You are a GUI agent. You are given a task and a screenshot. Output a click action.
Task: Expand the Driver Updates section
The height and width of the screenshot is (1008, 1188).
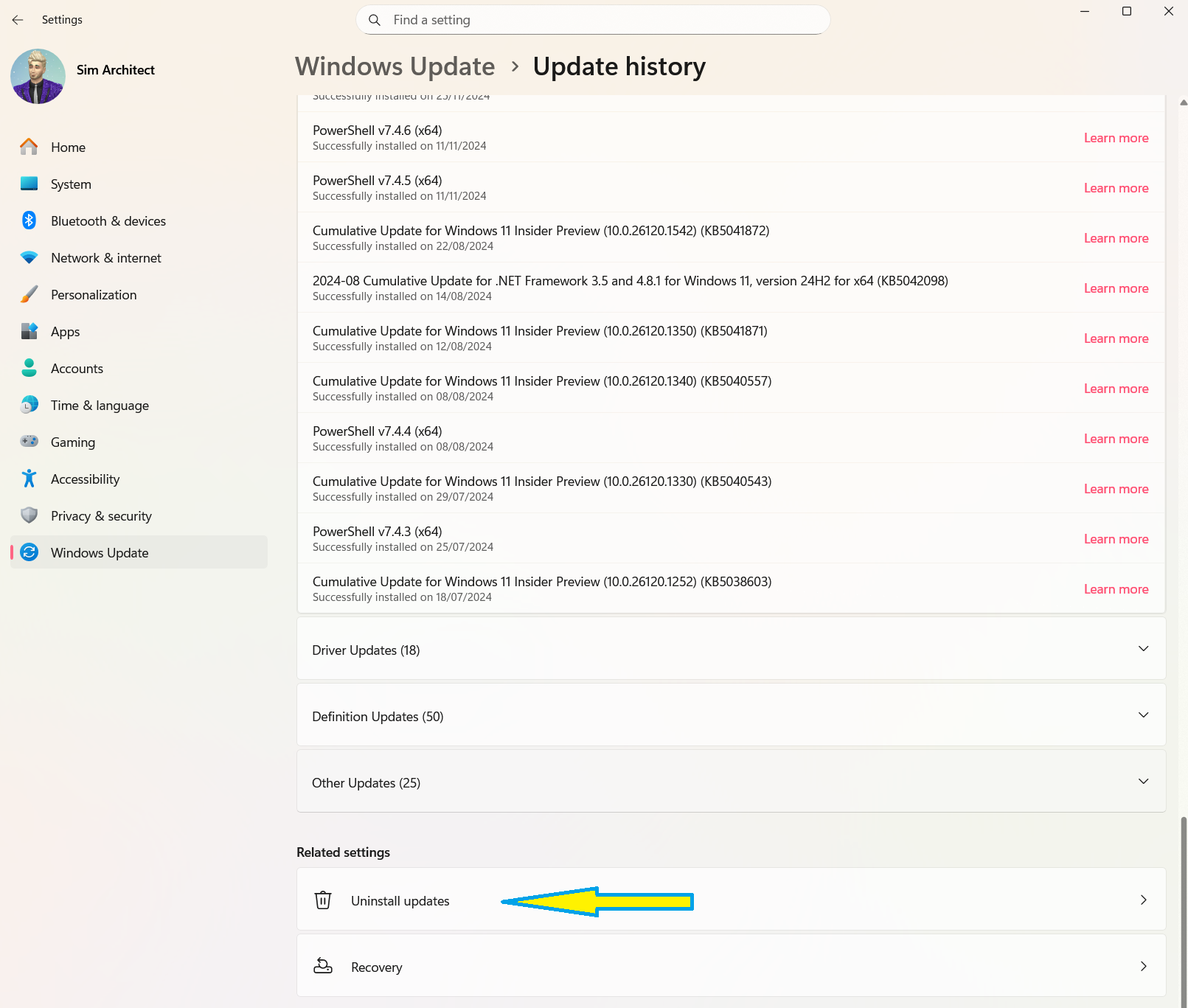point(1144,649)
